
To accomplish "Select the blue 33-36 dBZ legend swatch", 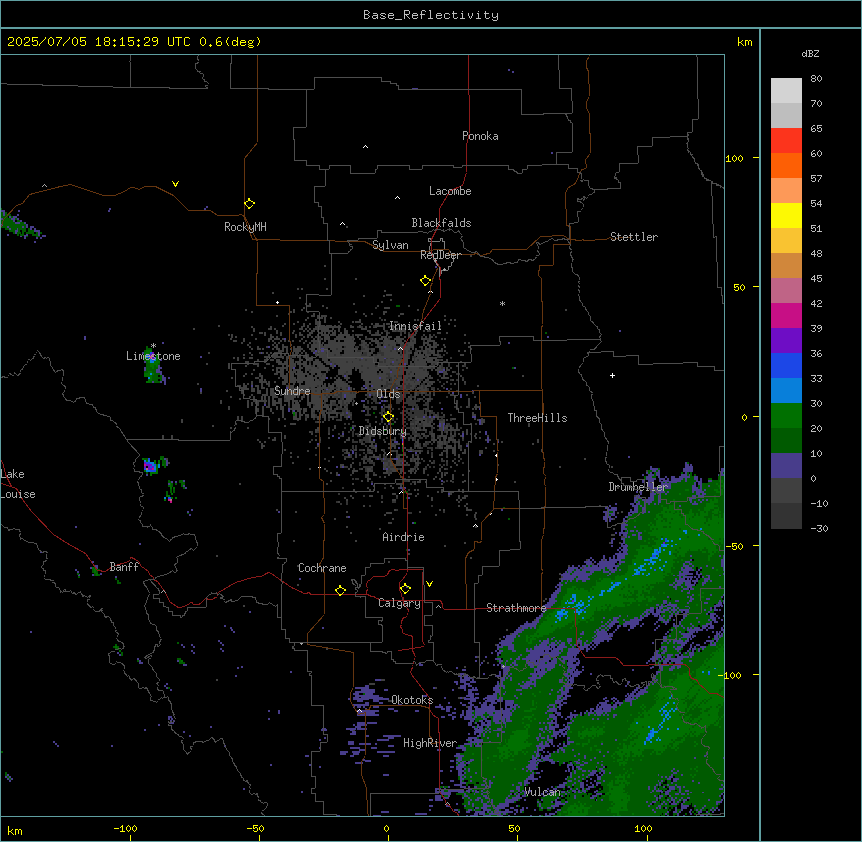I will (x=786, y=365).
